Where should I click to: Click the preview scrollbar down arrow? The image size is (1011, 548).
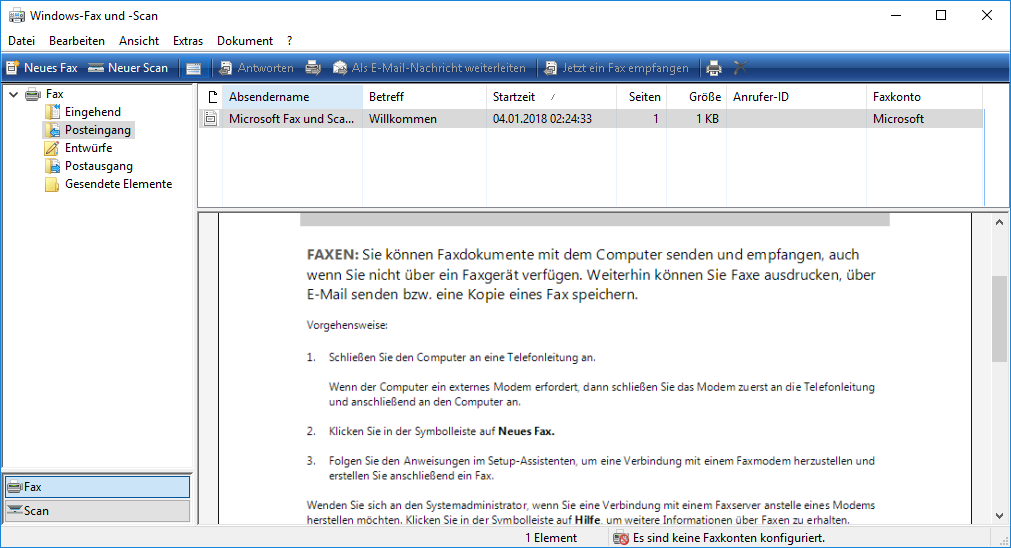click(999, 516)
